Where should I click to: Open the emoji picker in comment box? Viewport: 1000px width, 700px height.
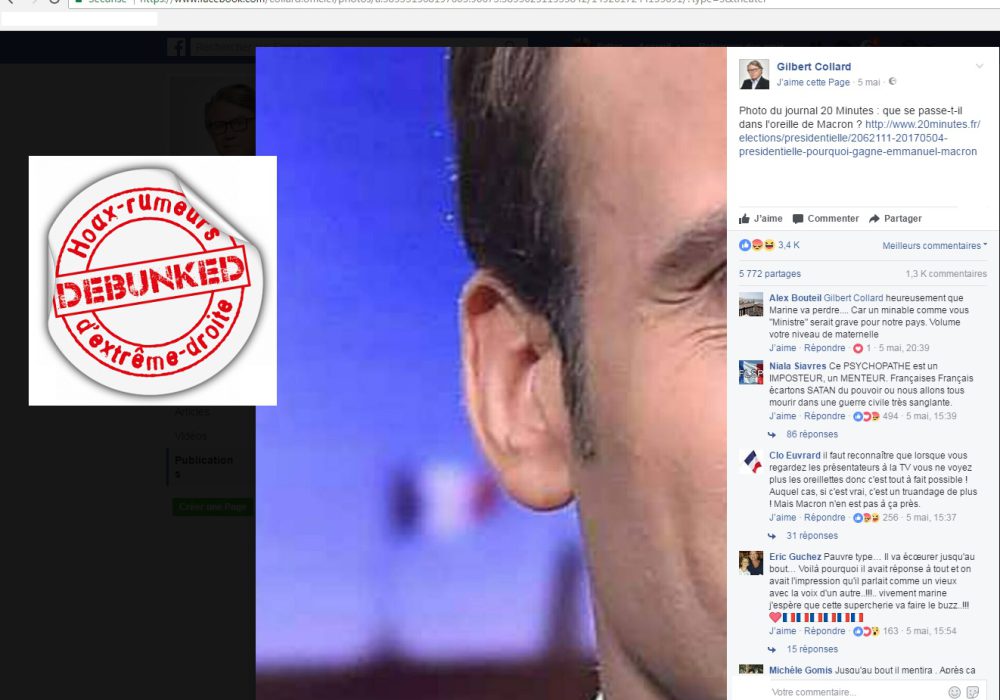[x=954, y=692]
